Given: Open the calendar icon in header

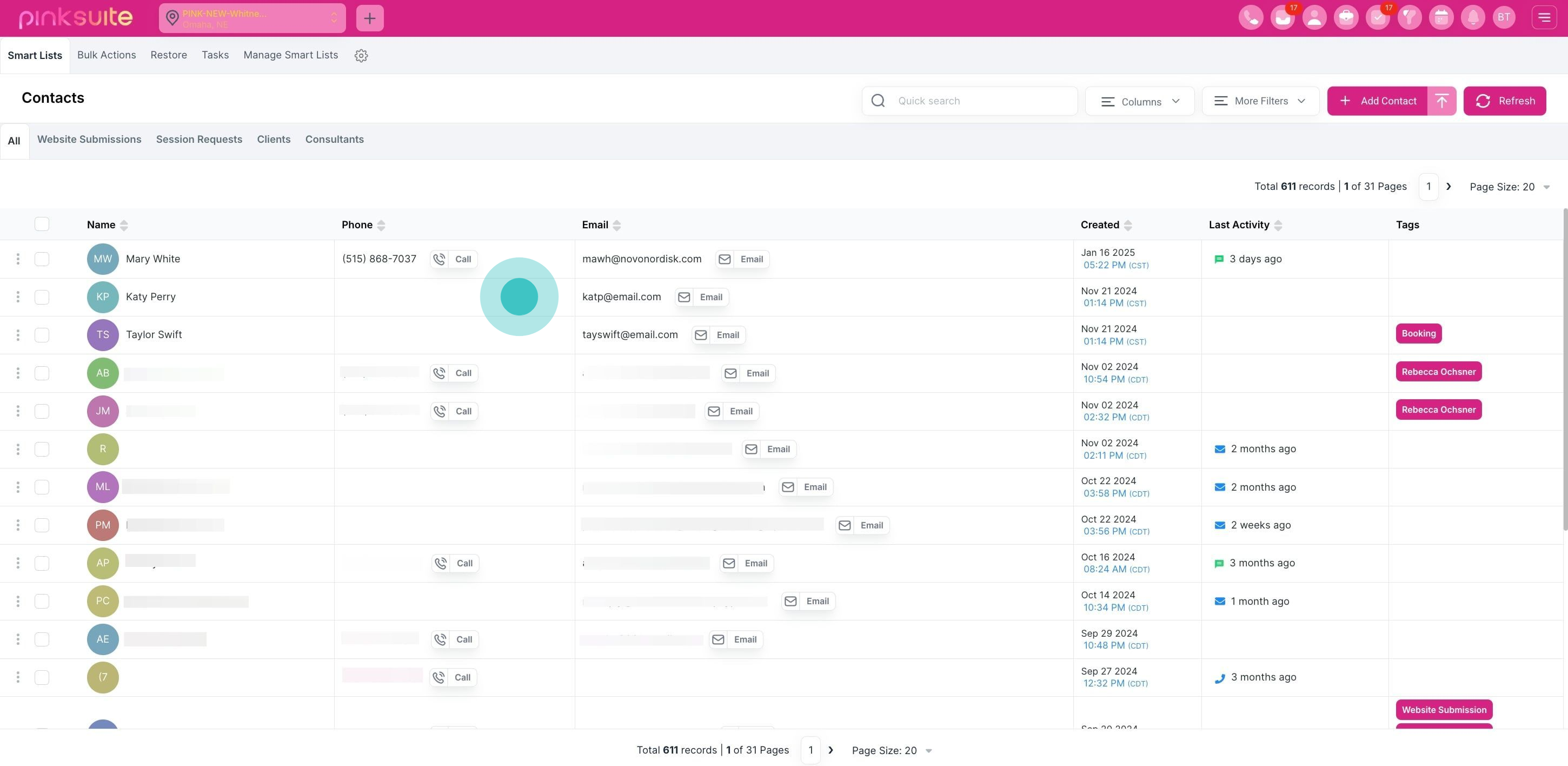Looking at the screenshot, I should coord(1440,18).
